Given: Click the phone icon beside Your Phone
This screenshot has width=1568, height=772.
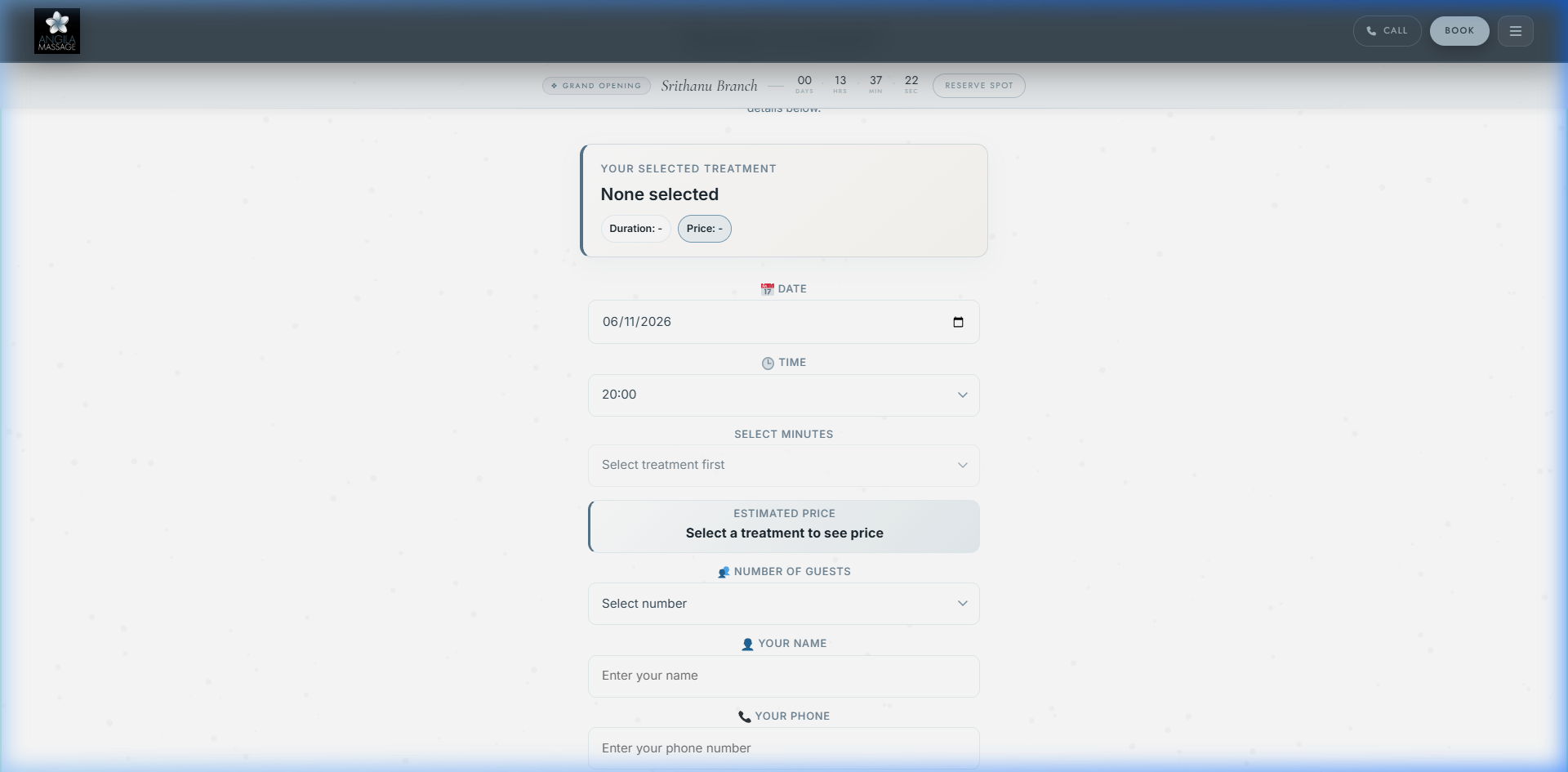Looking at the screenshot, I should pyautogui.click(x=744, y=716).
